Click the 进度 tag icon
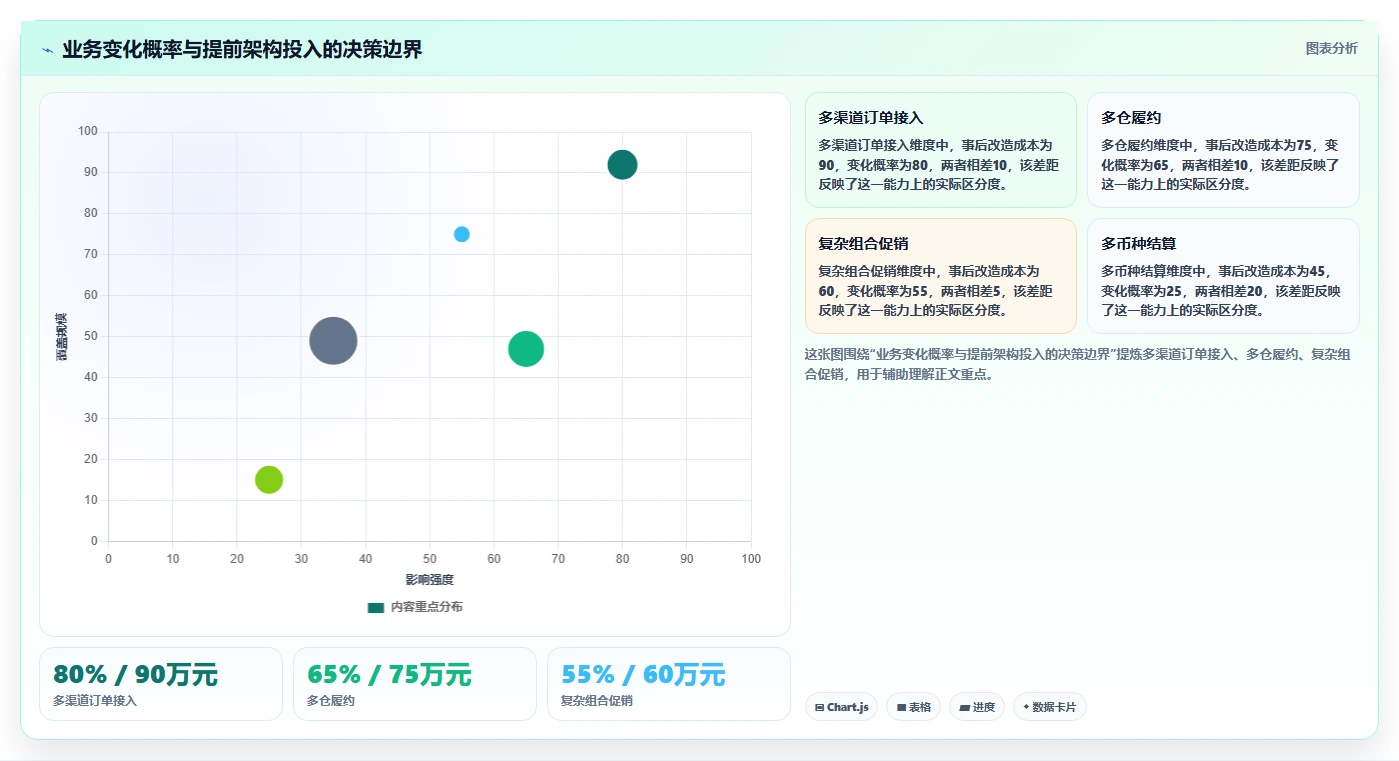 pos(964,707)
